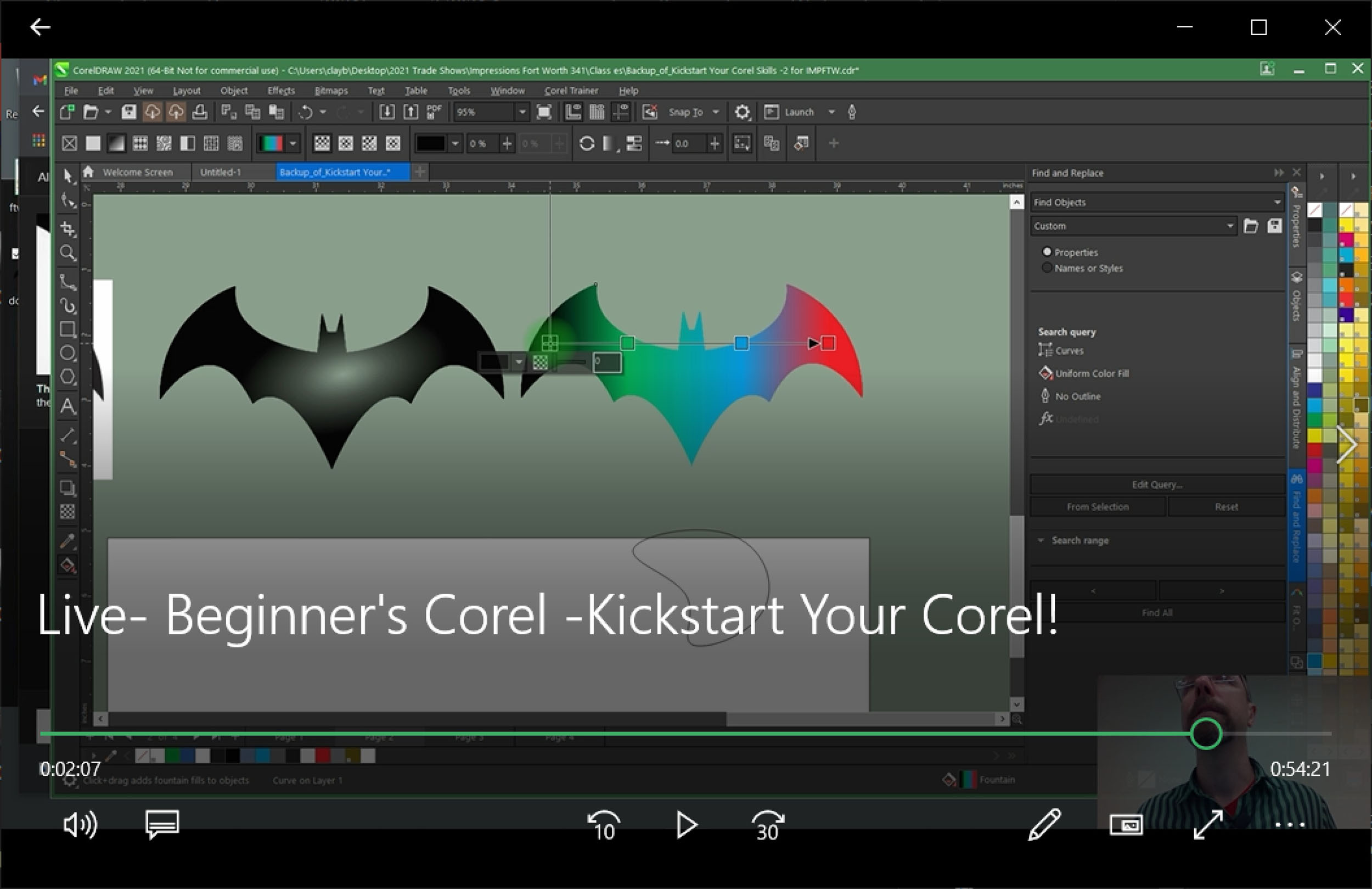The image size is (1372, 889).
Task: Open the player's more options ellipsis
Action: (x=1290, y=825)
